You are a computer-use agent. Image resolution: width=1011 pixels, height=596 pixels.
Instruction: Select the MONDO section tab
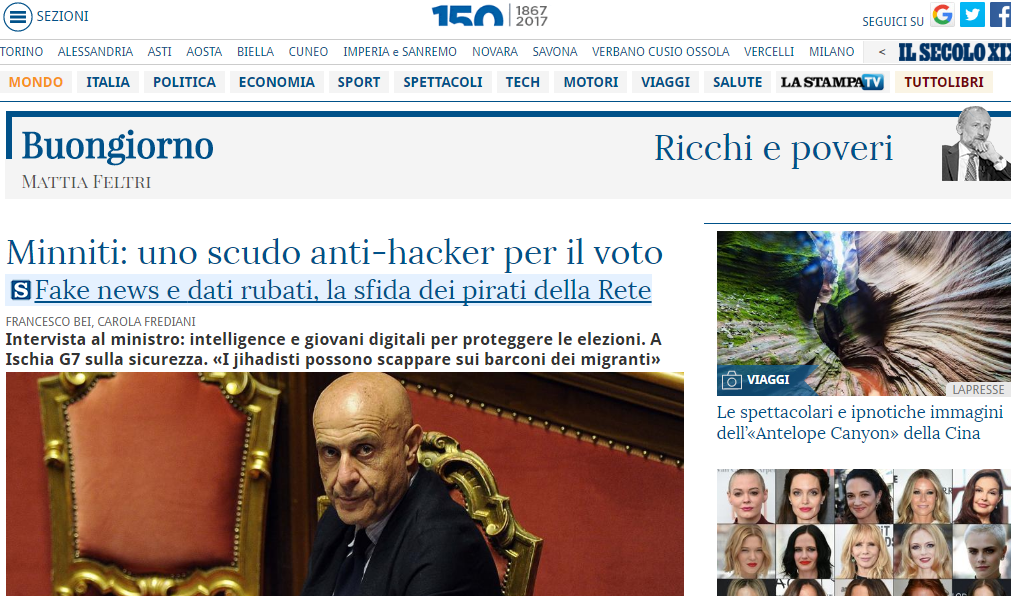pos(35,82)
